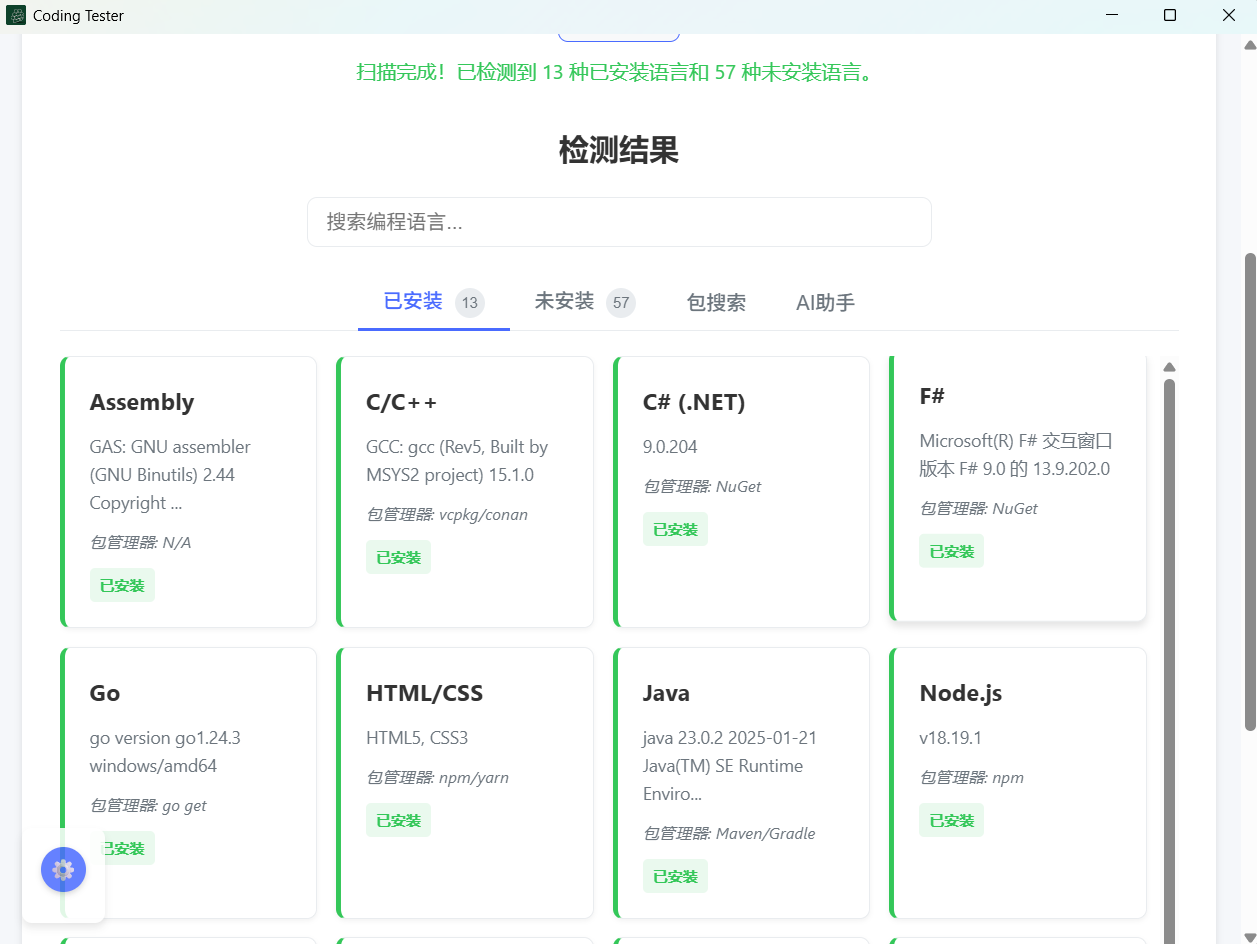Click 已安装 badge on the HTML/CSS card
This screenshot has height=944, width=1257.
tap(398, 820)
